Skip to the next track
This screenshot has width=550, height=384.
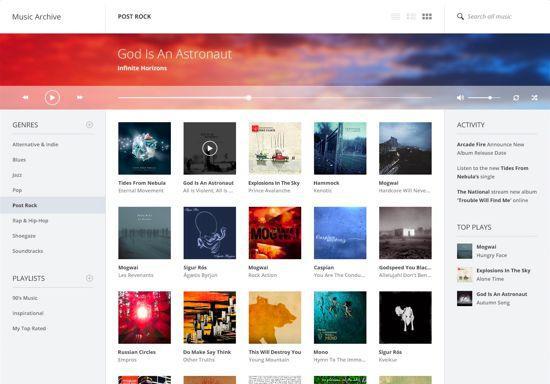pos(80,97)
